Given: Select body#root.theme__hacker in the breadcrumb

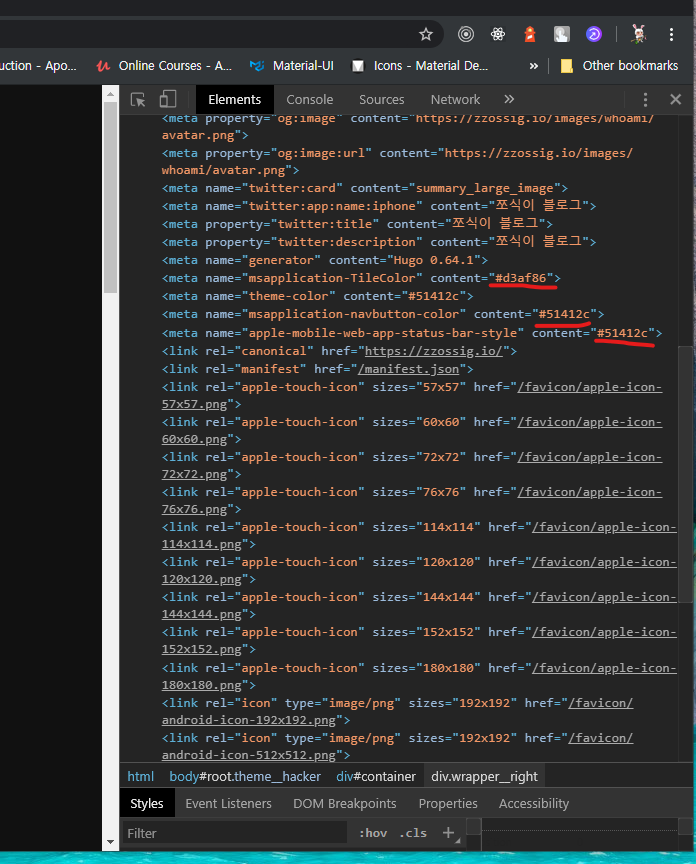Looking at the screenshot, I should click(x=245, y=776).
